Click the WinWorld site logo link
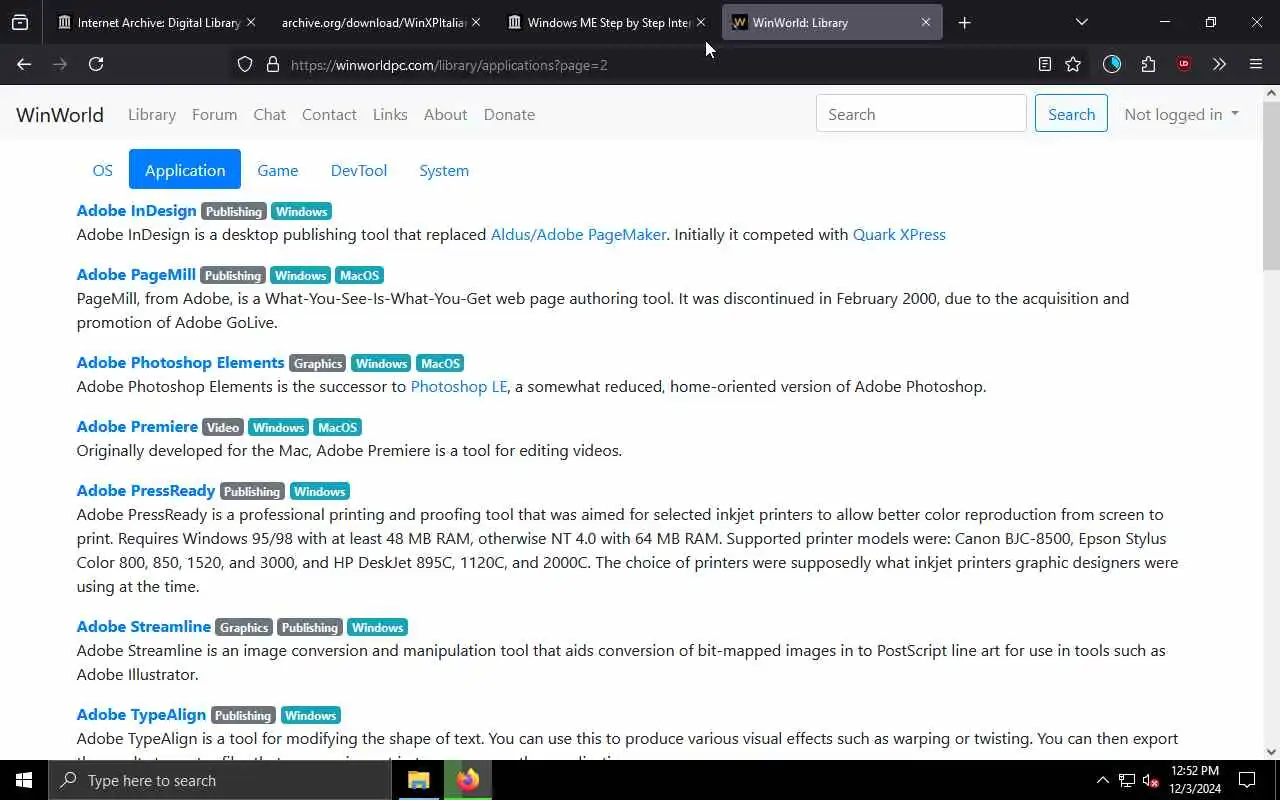This screenshot has height=800, width=1280. (60, 114)
